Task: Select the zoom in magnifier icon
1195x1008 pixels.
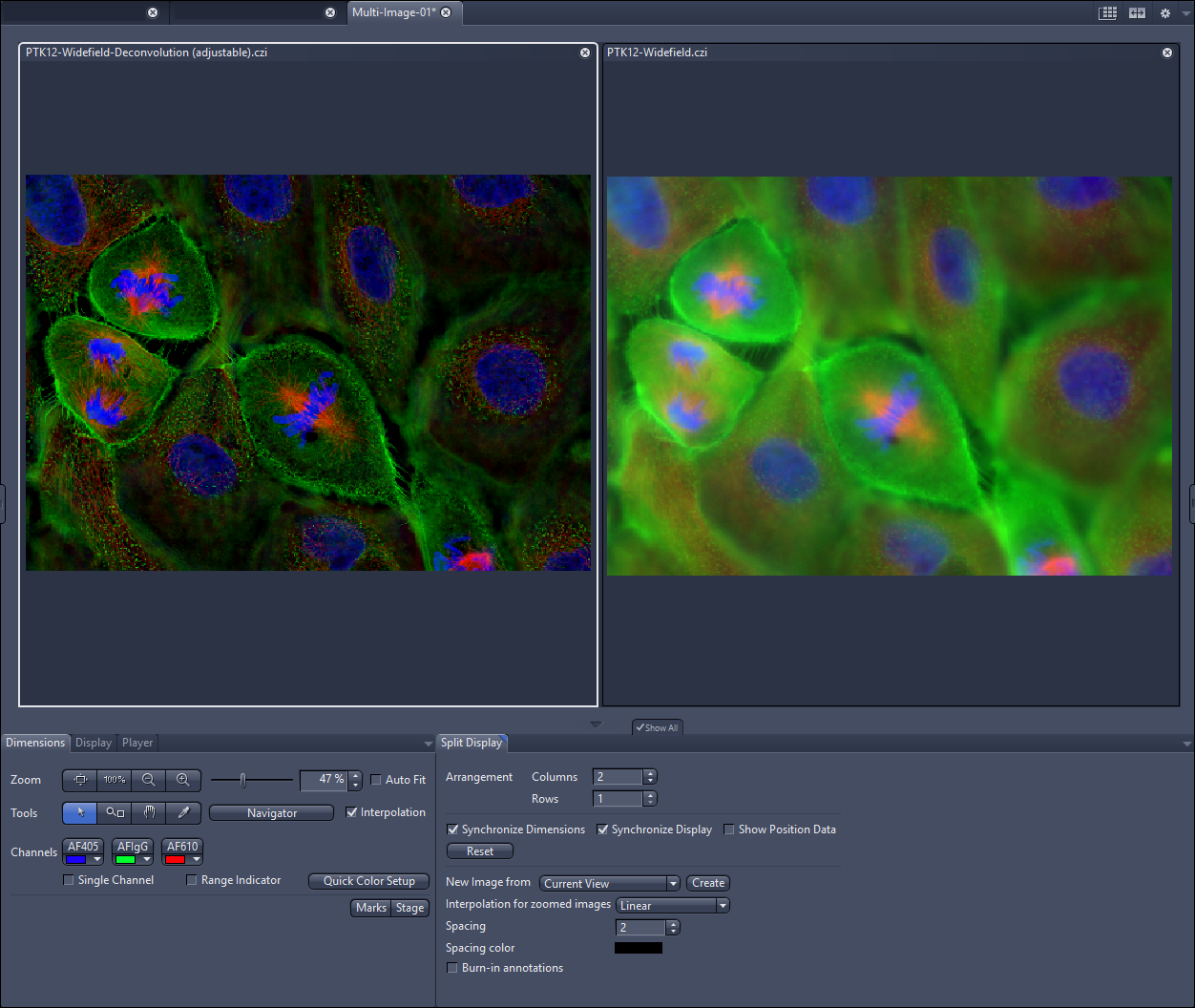Action: click(183, 780)
